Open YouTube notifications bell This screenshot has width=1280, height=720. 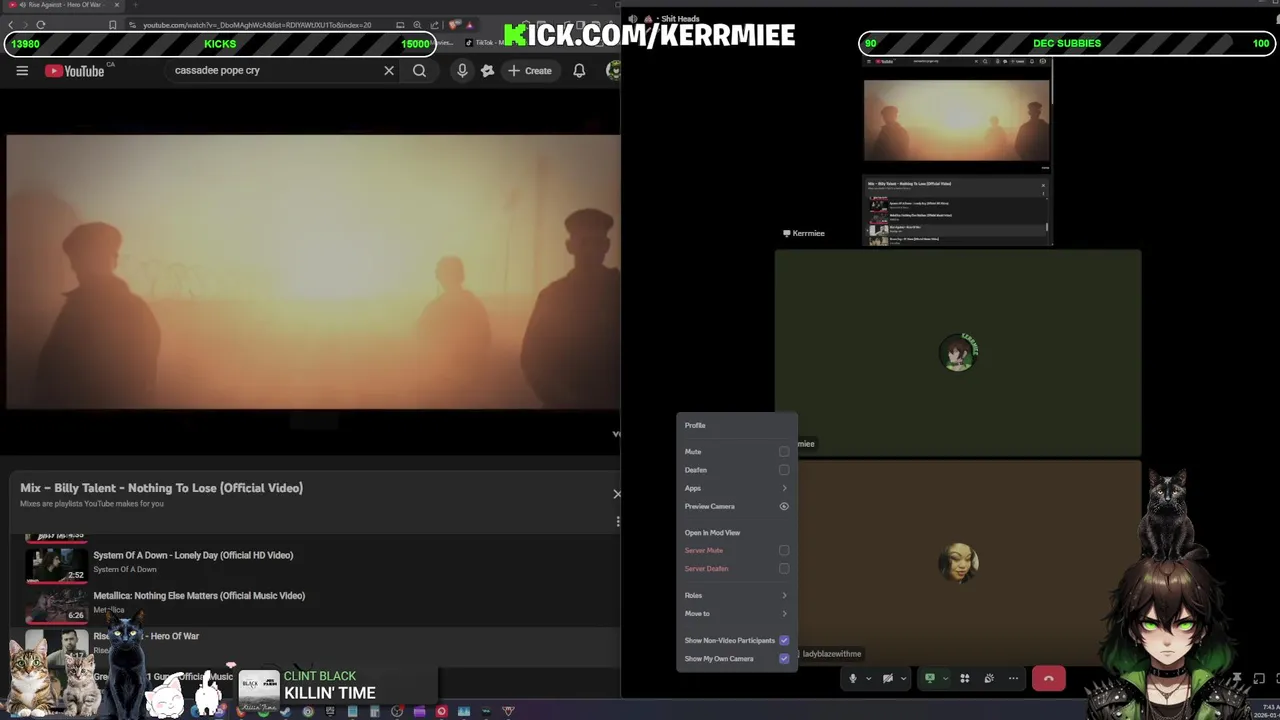579,71
